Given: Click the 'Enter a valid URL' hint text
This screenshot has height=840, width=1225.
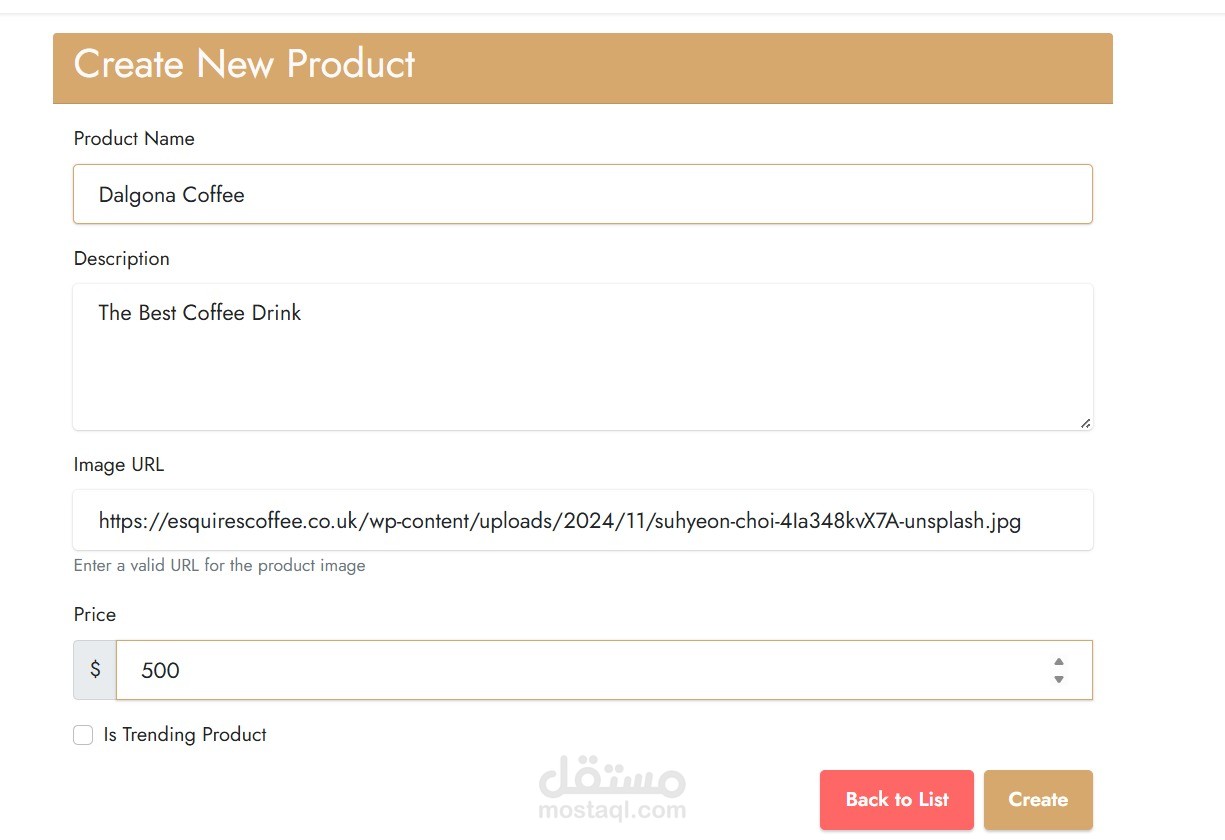Looking at the screenshot, I should 220,566.
